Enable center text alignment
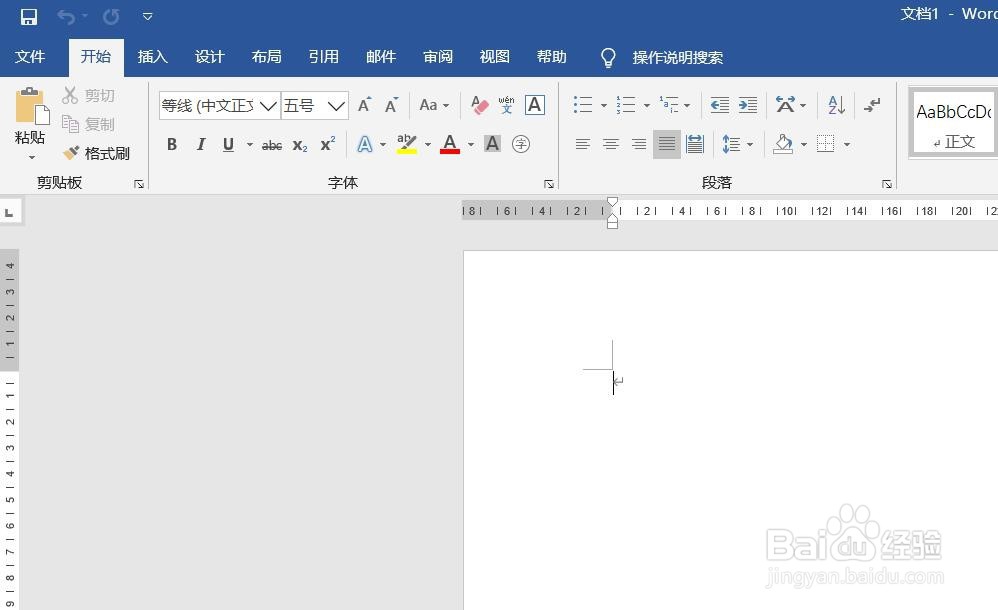 [x=611, y=144]
